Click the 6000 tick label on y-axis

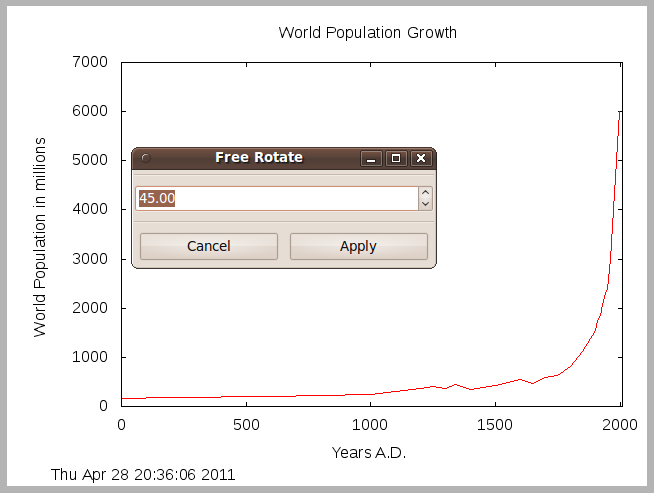click(91, 111)
